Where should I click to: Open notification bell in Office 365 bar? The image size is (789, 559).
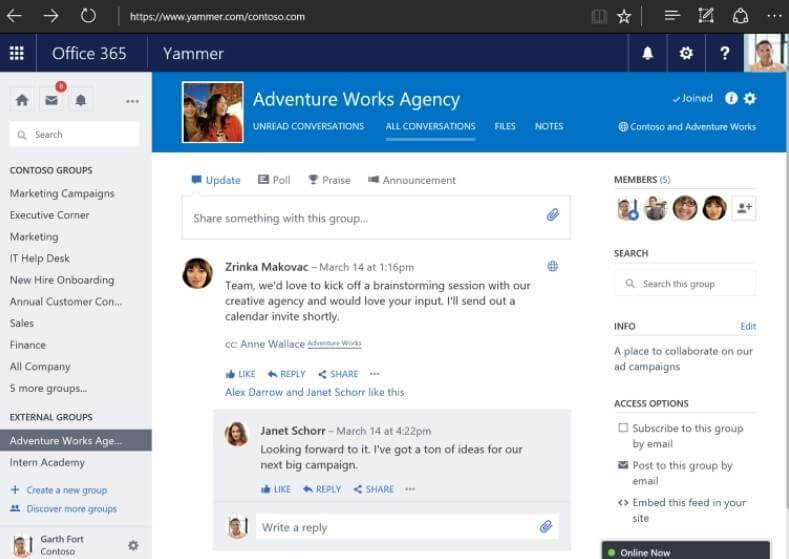point(648,53)
